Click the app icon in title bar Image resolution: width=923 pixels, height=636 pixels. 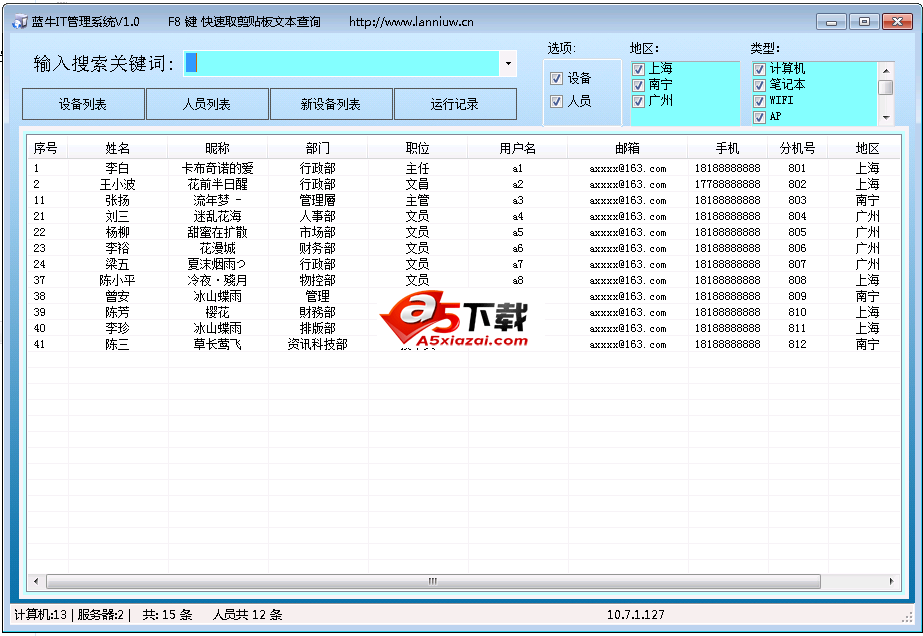(20, 22)
